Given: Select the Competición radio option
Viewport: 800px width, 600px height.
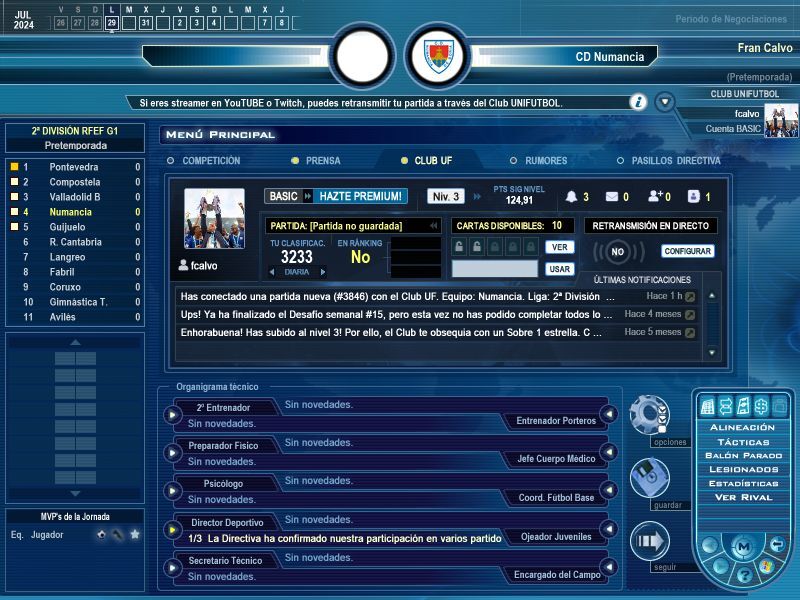Looking at the screenshot, I should pyautogui.click(x=204, y=161).
